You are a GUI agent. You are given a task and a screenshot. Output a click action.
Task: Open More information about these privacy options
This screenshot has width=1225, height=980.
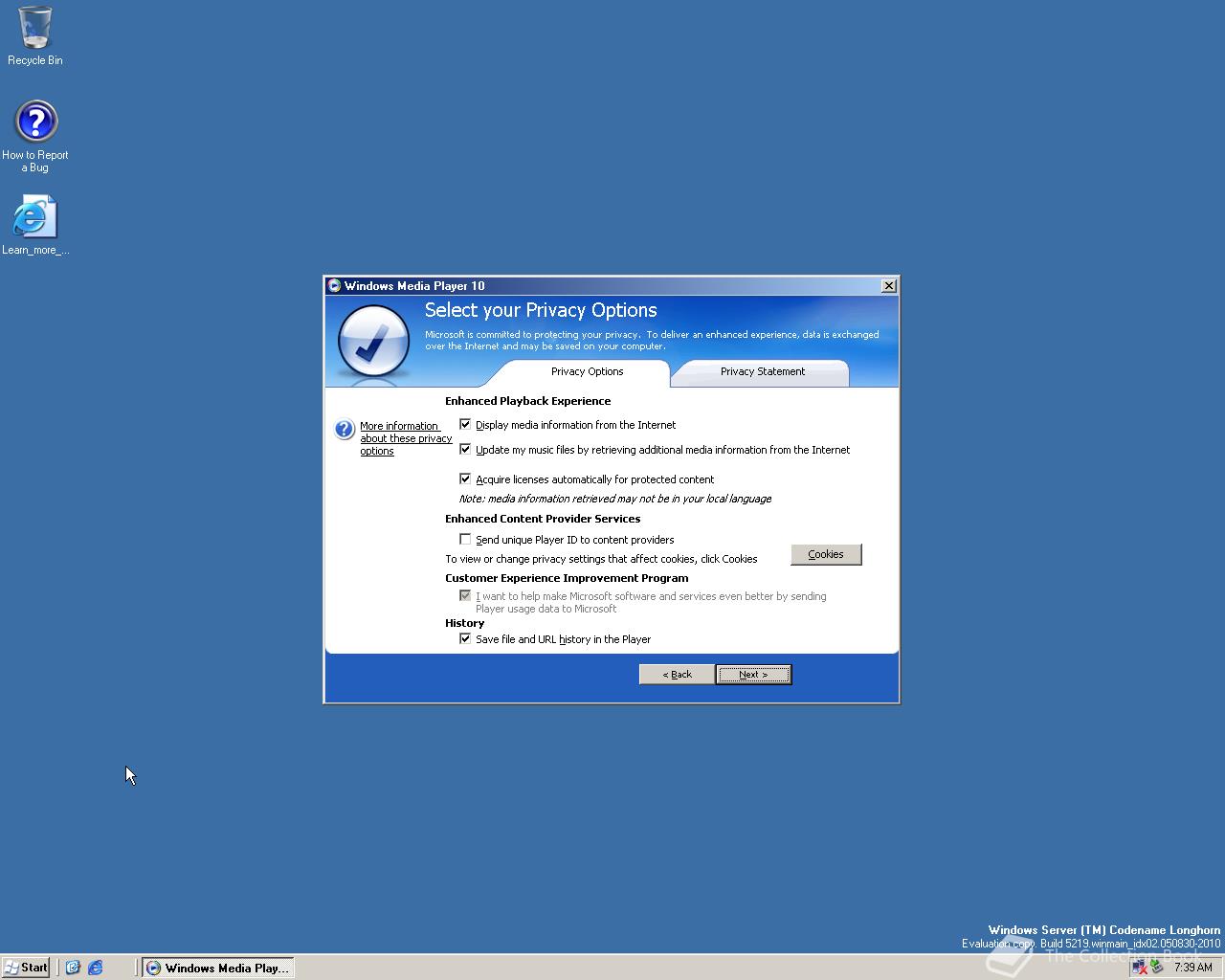click(406, 438)
